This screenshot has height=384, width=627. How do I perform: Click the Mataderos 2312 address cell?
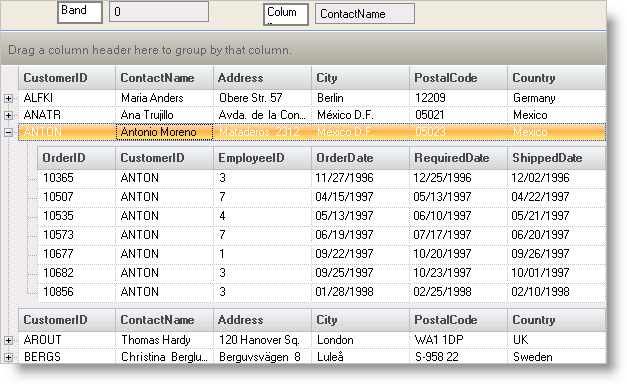(x=262, y=132)
